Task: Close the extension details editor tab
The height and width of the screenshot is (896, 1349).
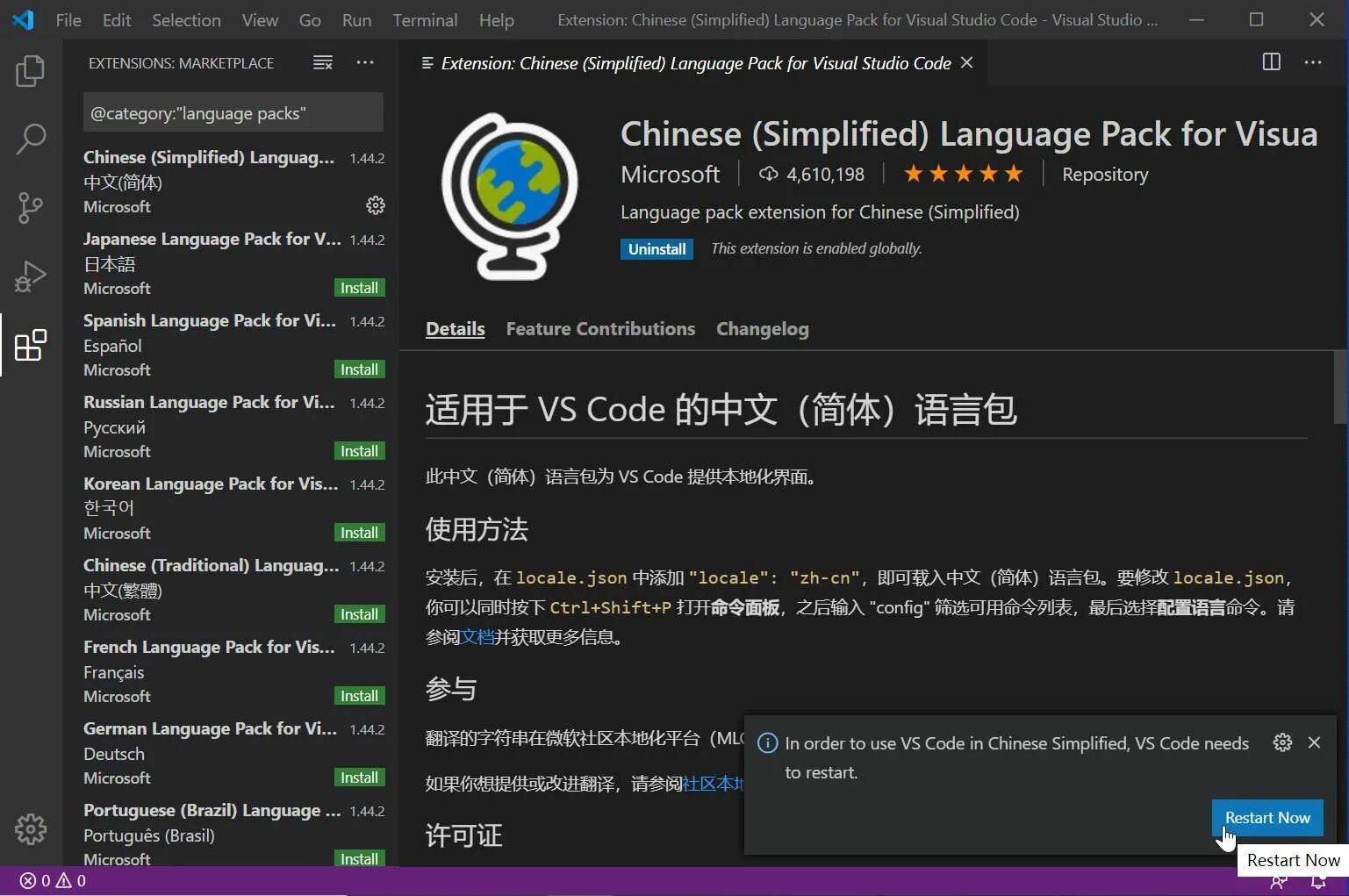Action: coord(967,62)
